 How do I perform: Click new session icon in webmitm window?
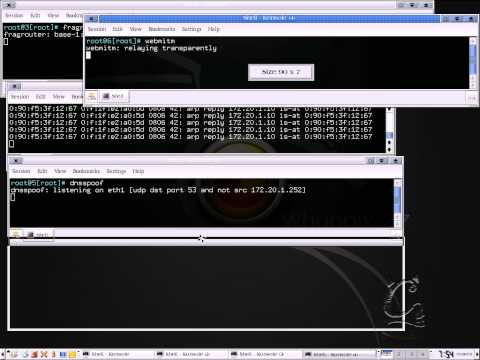[92, 96]
